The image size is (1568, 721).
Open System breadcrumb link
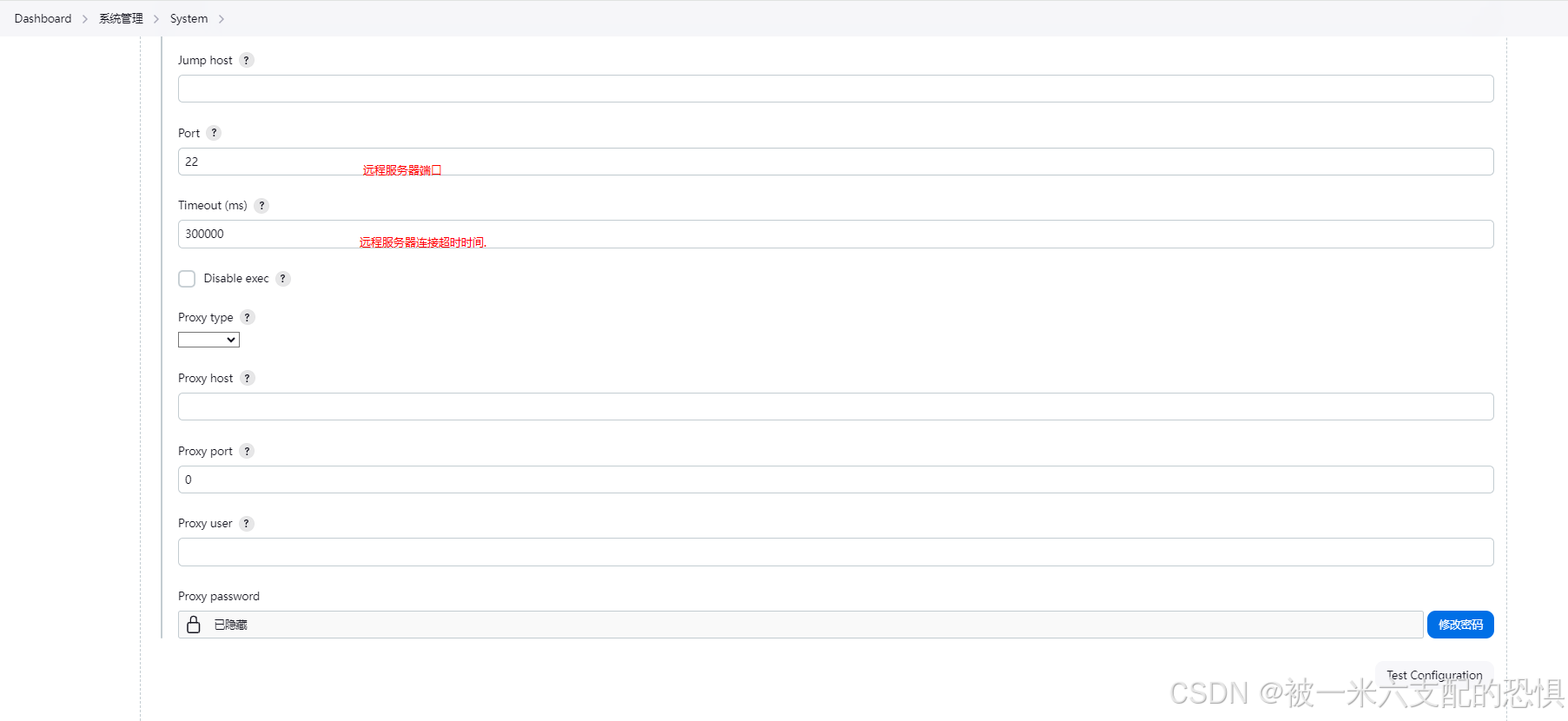pyautogui.click(x=189, y=18)
